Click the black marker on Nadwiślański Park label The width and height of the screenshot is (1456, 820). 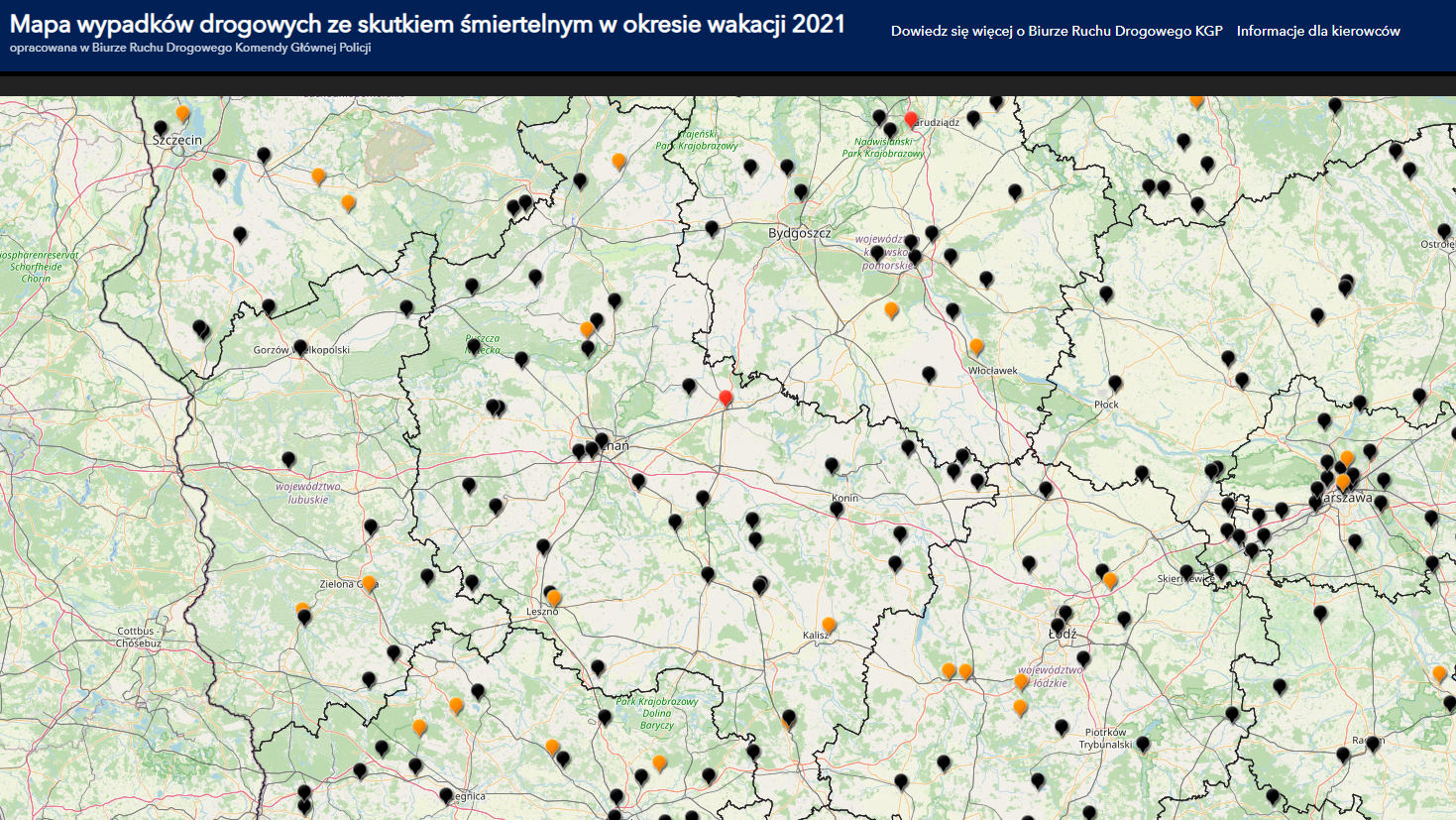tap(889, 130)
